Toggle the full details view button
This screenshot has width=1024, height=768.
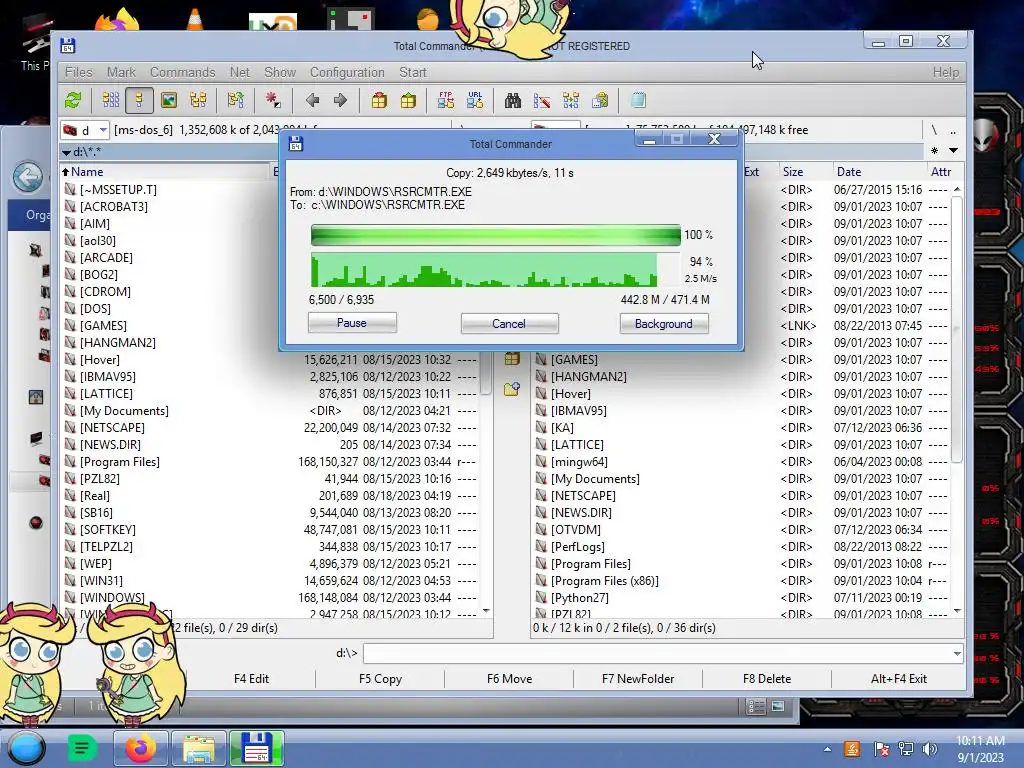pos(139,100)
